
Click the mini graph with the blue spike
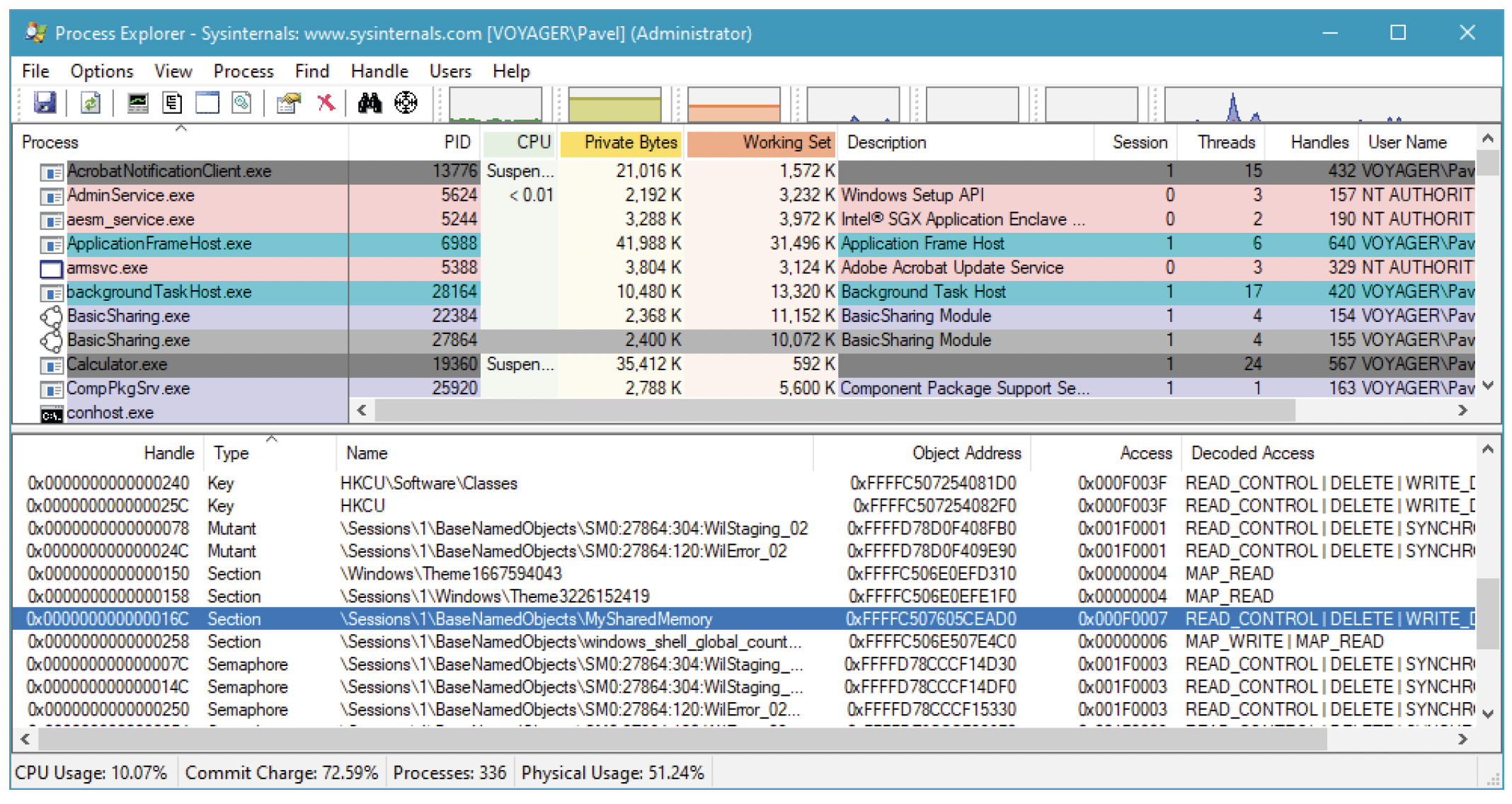tap(1332, 104)
